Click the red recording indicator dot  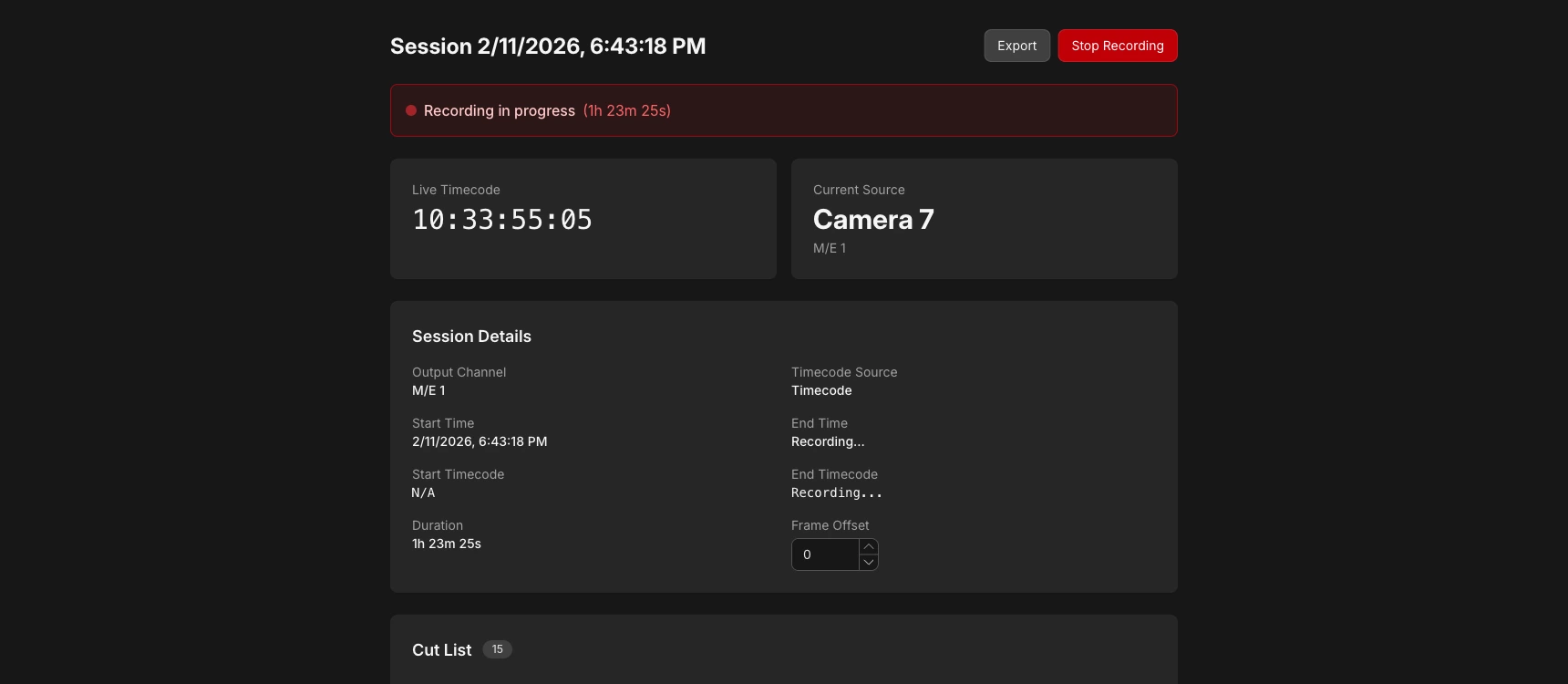point(411,110)
